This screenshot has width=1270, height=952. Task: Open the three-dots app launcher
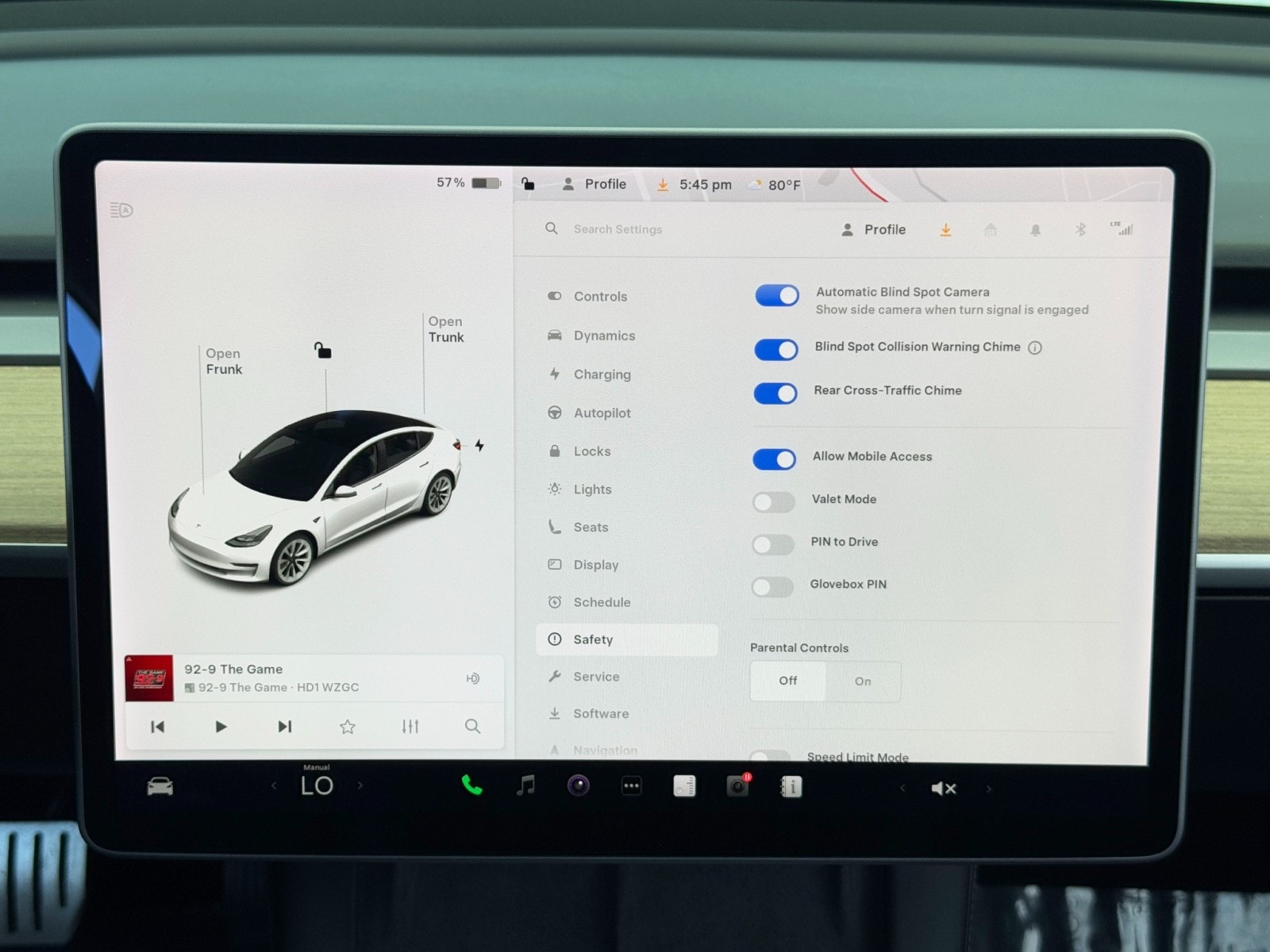[x=631, y=786]
